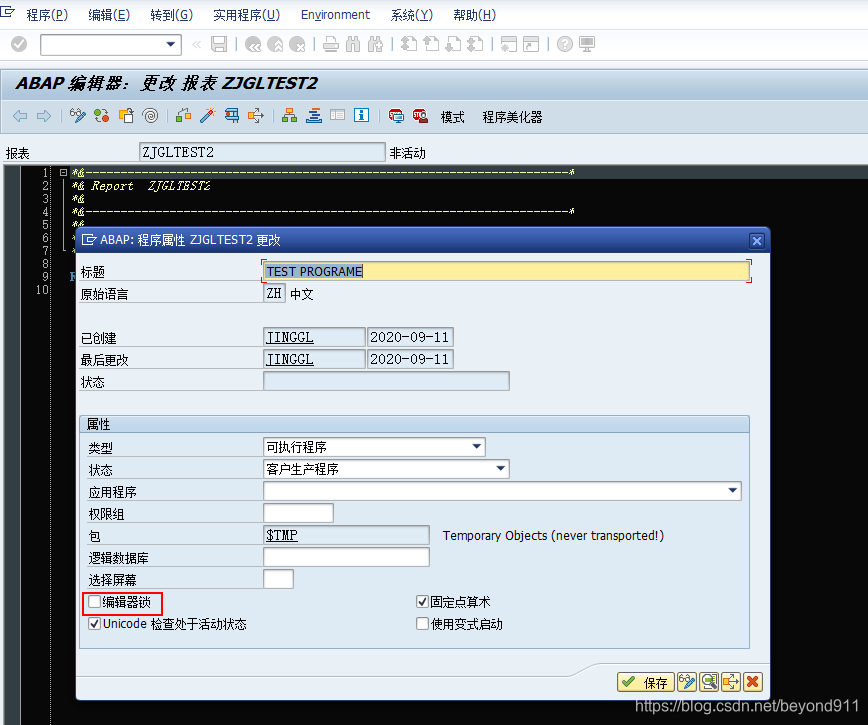868x725 pixels.
Task: Open the 应用程序 dropdown
Action: pyautogui.click(x=732, y=491)
